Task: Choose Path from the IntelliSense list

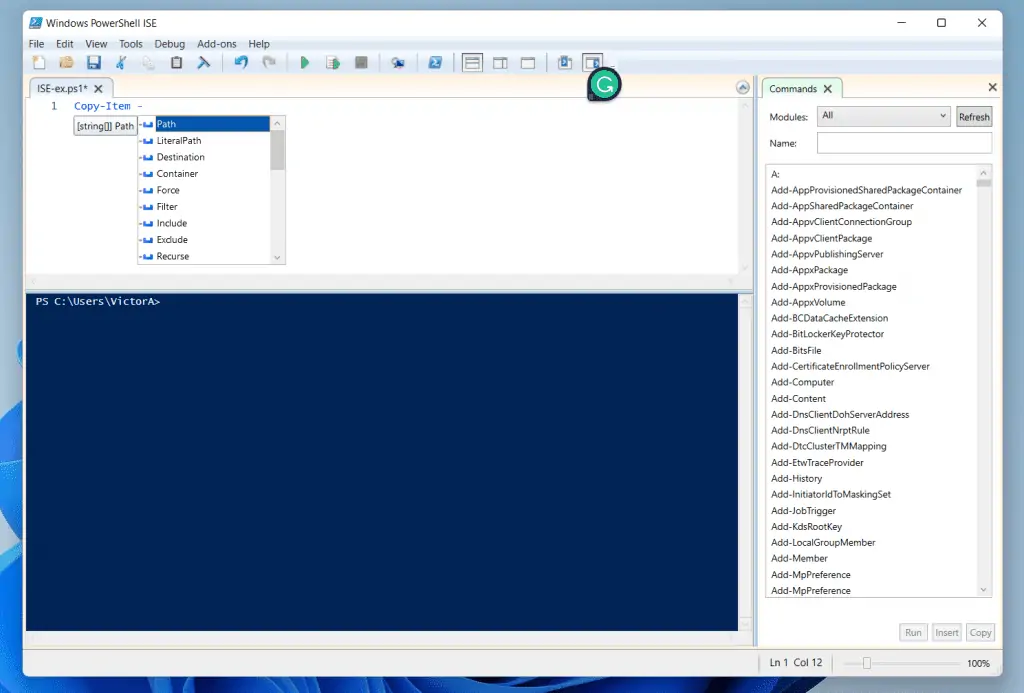Action: [204, 124]
